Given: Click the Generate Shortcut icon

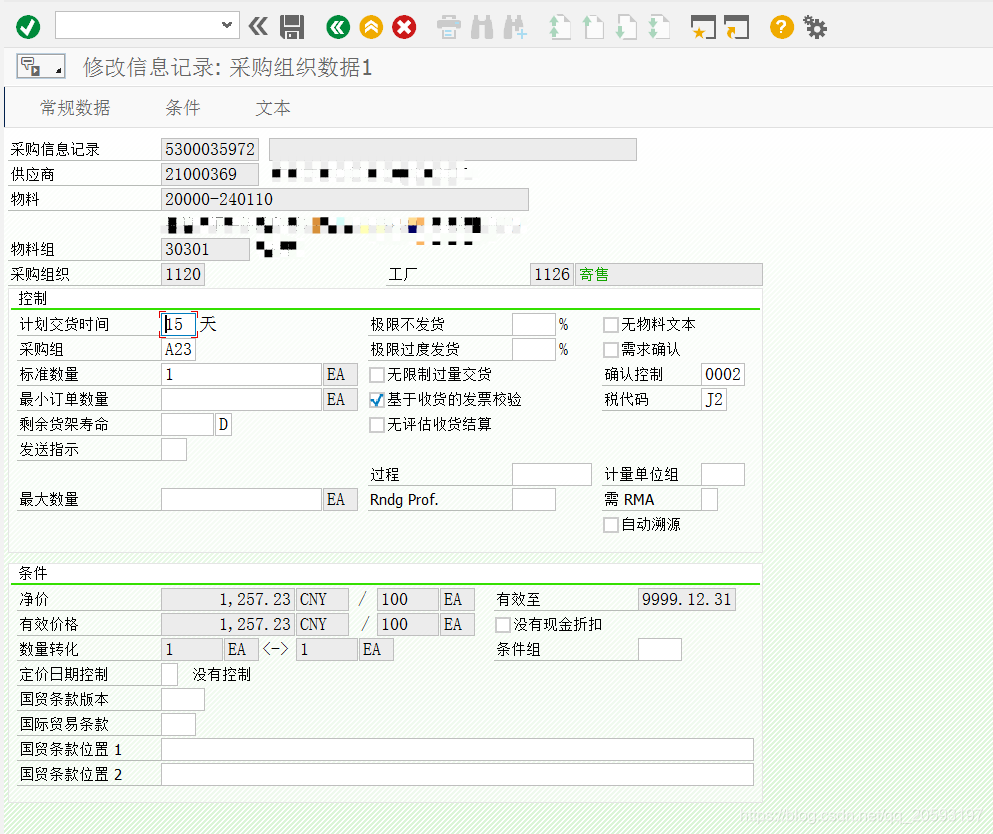Looking at the screenshot, I should [736, 27].
